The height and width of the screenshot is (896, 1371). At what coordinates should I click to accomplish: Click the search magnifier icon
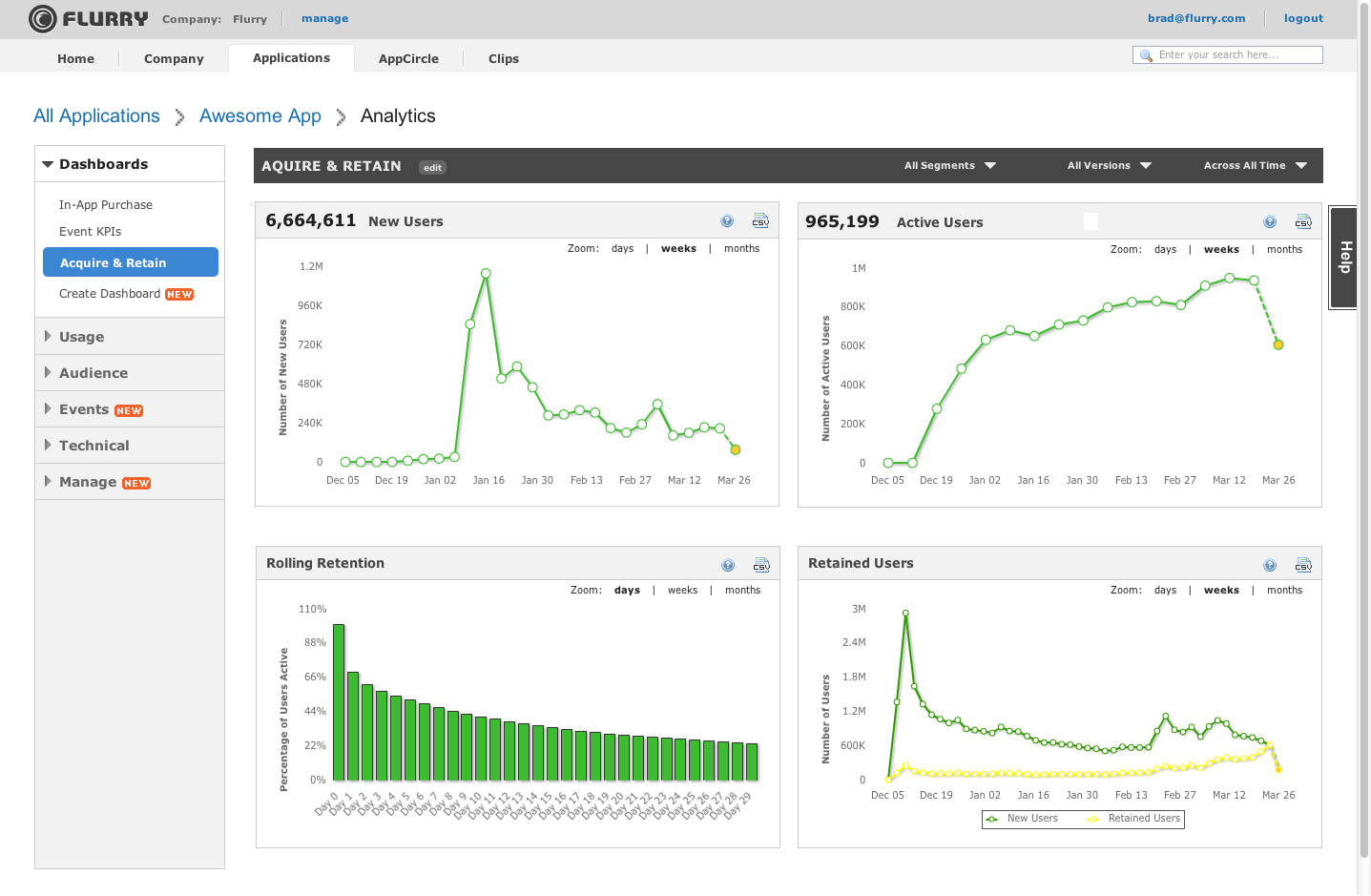tap(1146, 54)
